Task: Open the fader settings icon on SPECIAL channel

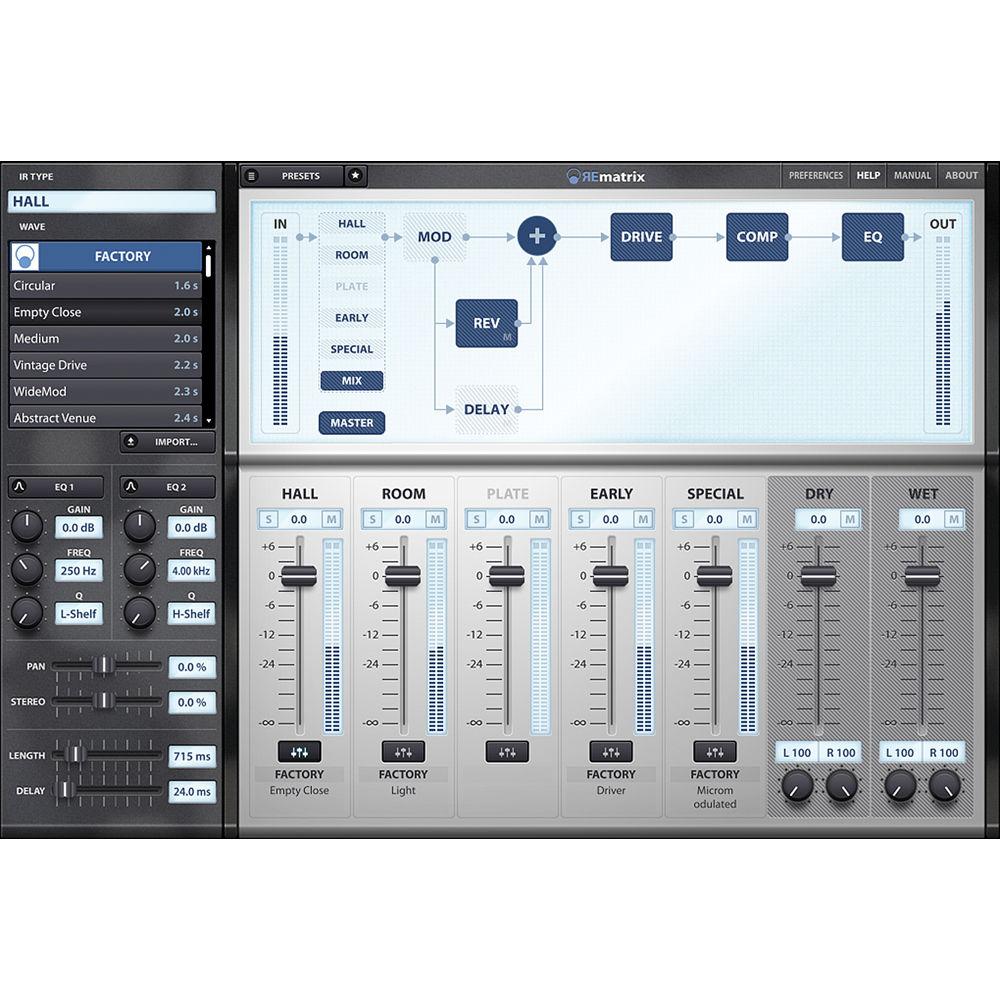Action: coord(715,752)
